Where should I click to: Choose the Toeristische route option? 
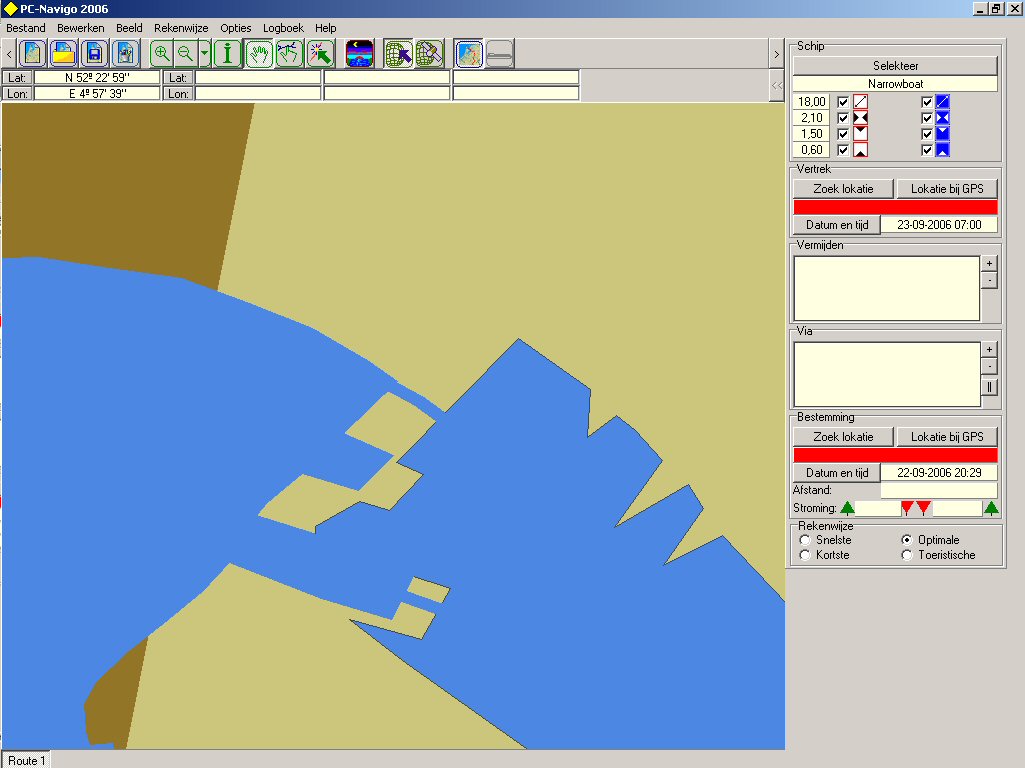pyautogui.click(x=907, y=555)
